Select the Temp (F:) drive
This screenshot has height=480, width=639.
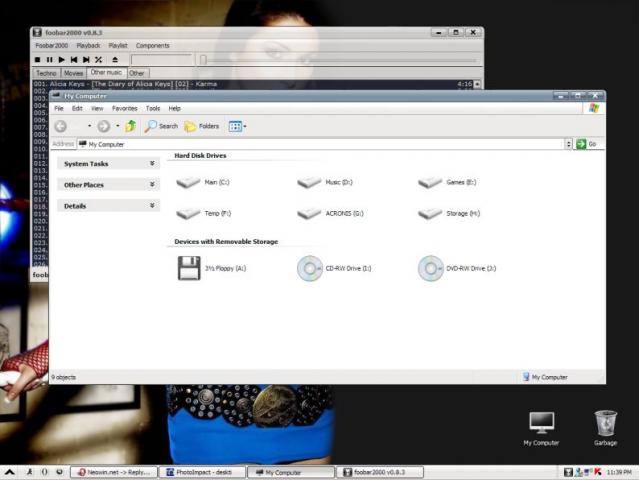tap(203, 214)
